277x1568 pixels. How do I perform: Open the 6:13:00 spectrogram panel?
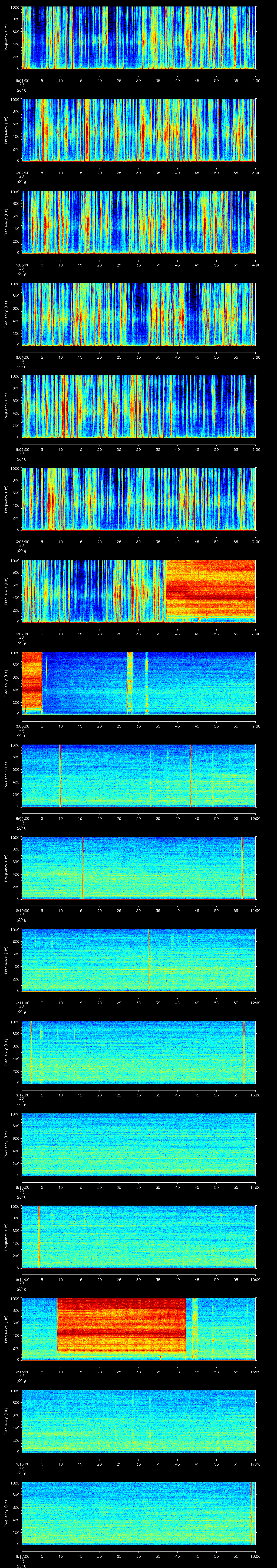pyautogui.click(x=139, y=1144)
